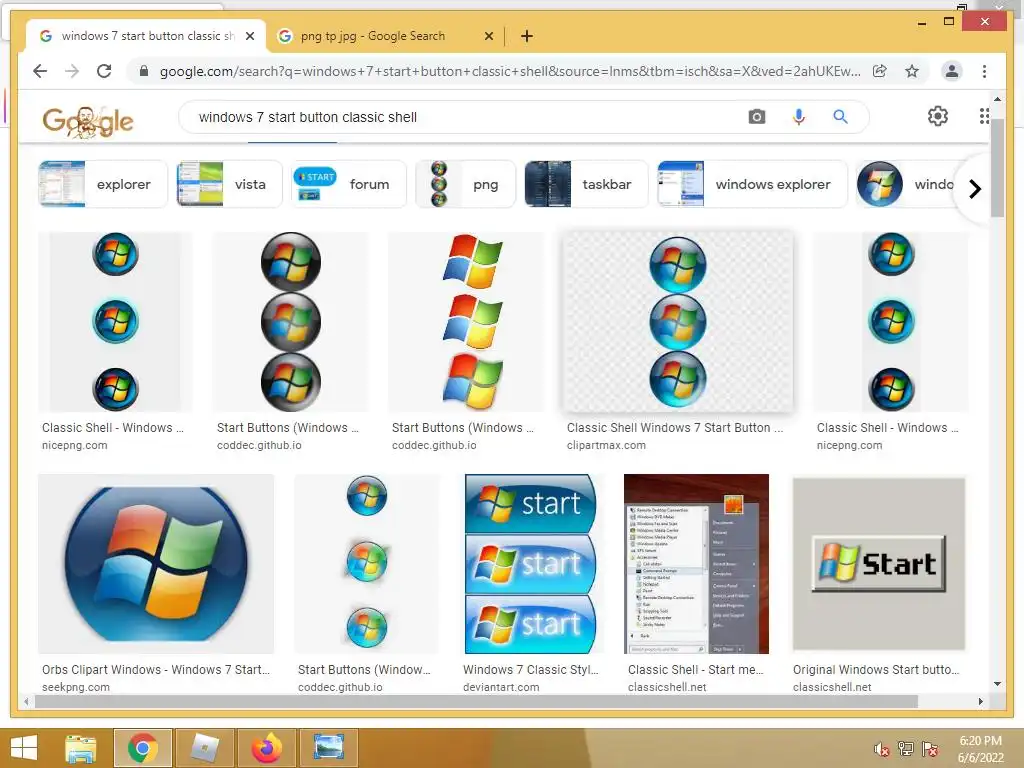
Task: Open the picture viewer taskbar icon
Action: tap(328, 748)
